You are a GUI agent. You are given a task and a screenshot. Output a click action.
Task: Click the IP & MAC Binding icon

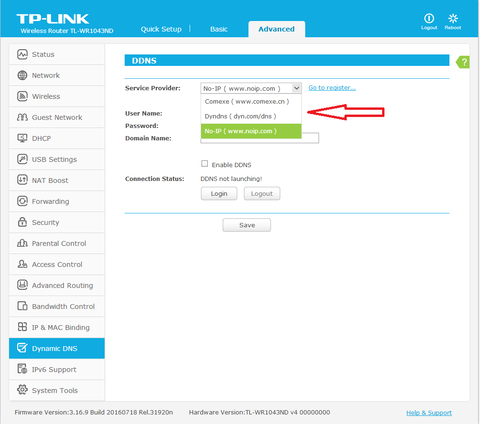[22, 327]
